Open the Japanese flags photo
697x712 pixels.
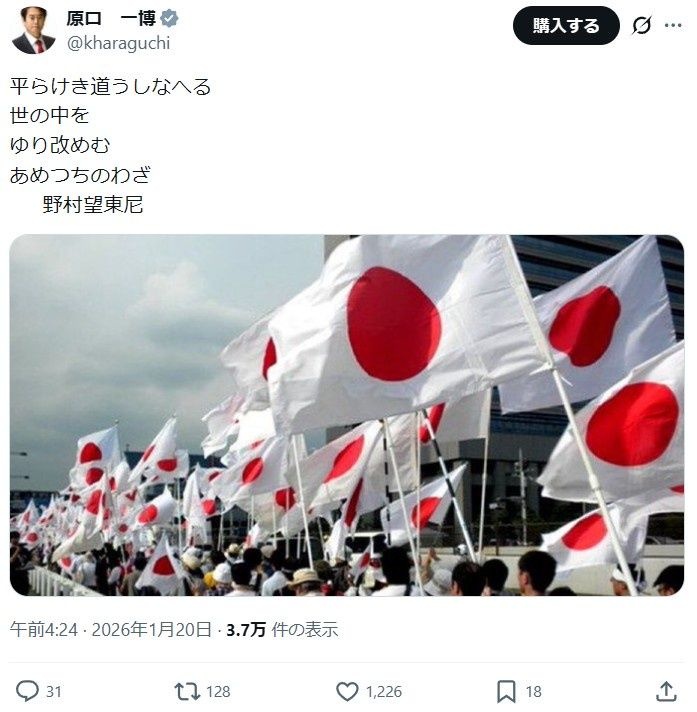346,415
